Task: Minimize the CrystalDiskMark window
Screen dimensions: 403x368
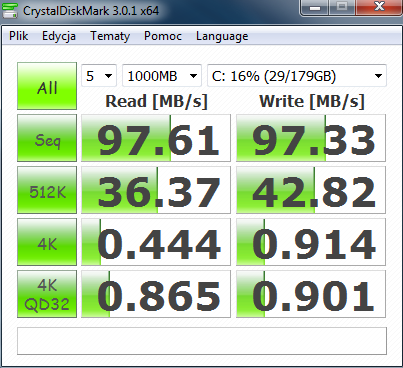Action: point(315,7)
